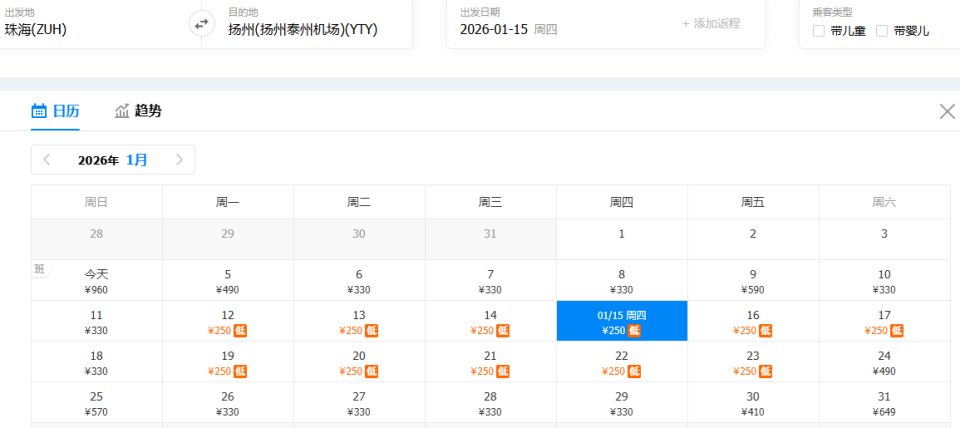Screen dimensions: 960x428
Task: Select January 22 low-price date
Action: (x=622, y=362)
